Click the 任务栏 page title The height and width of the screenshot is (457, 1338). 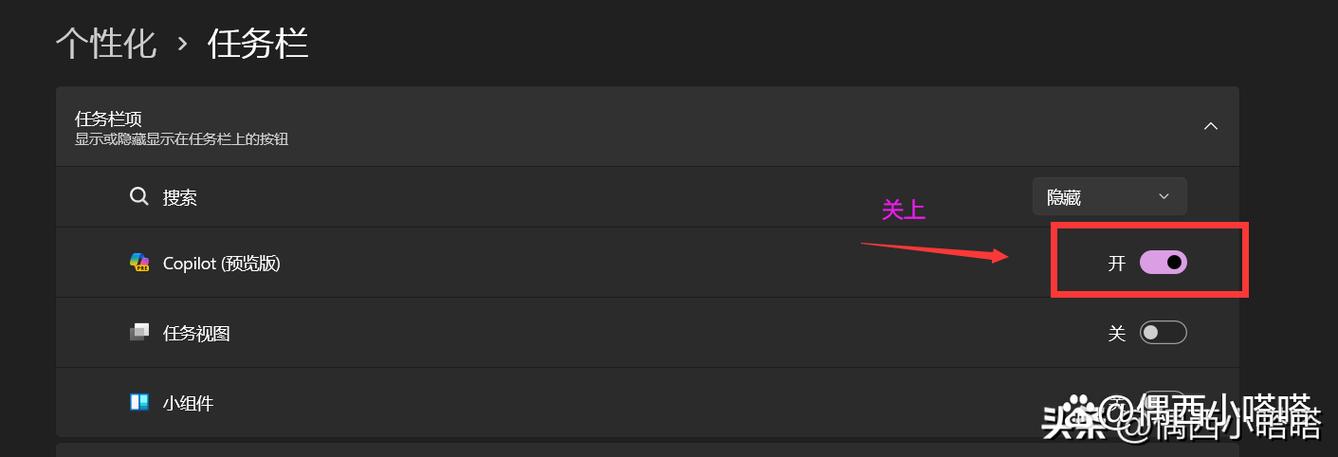[x=258, y=44]
